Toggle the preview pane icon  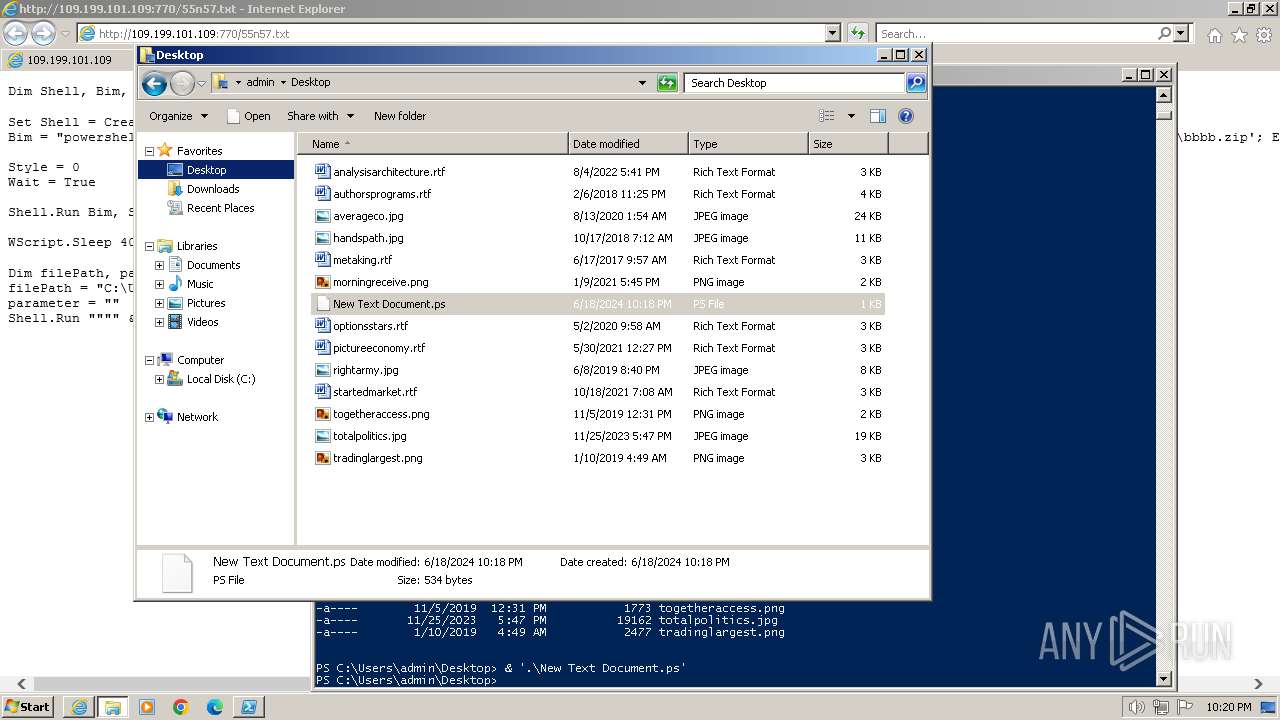click(878, 116)
